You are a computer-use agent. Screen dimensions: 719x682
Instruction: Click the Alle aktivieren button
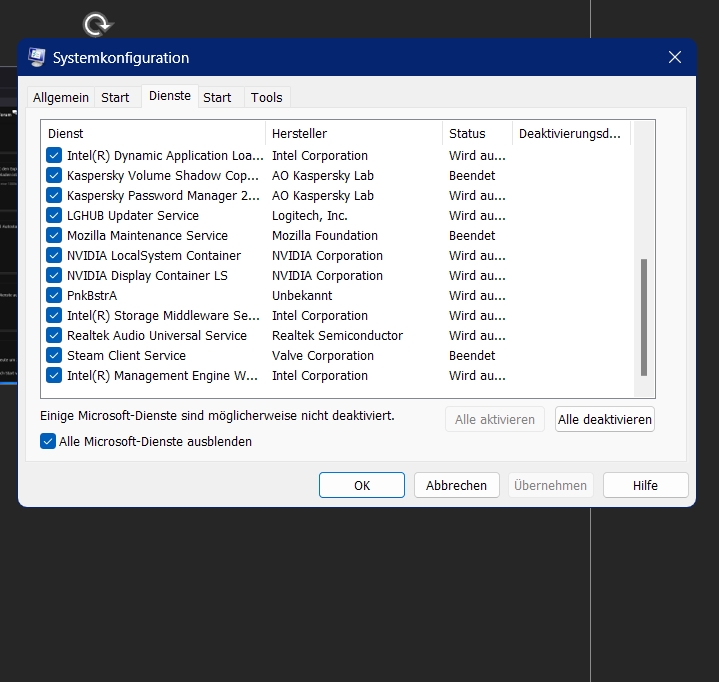click(495, 419)
